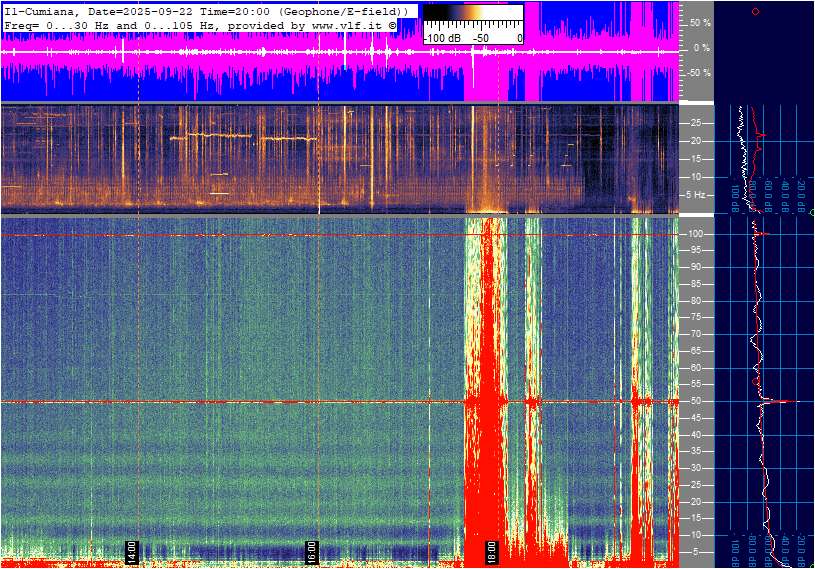Click the small red circle near 55 Hz
This screenshot has width=815, height=569.
pos(756,382)
